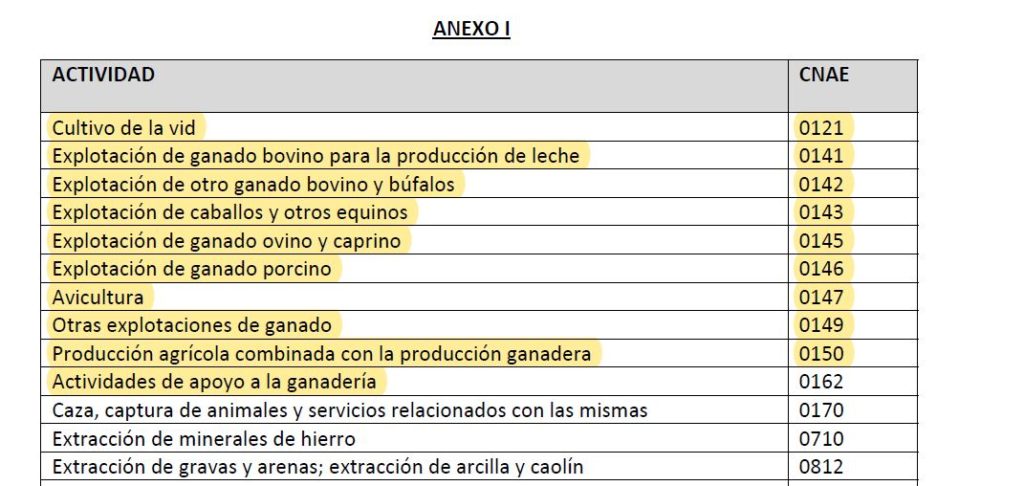Click Extracción de minerales de hierro
Screen dimensions: 1024x486
204,438
